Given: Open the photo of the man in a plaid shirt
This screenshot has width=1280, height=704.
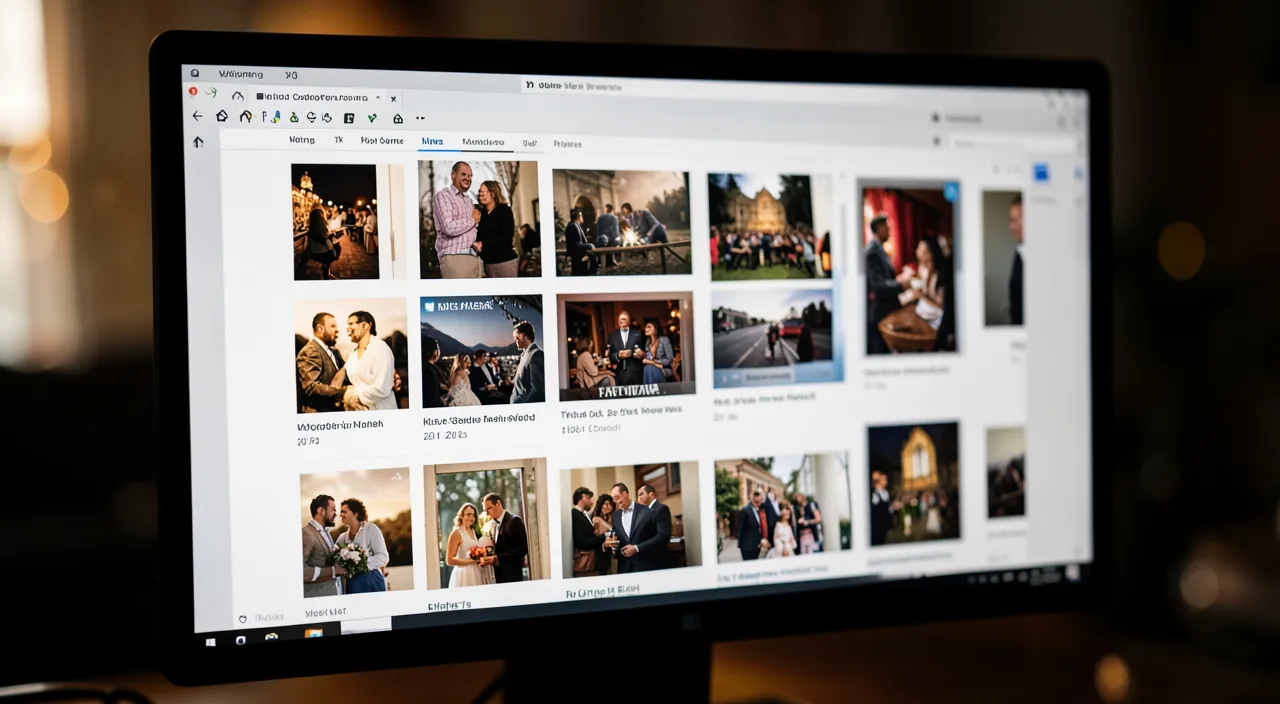Looking at the screenshot, I should click(x=479, y=219).
